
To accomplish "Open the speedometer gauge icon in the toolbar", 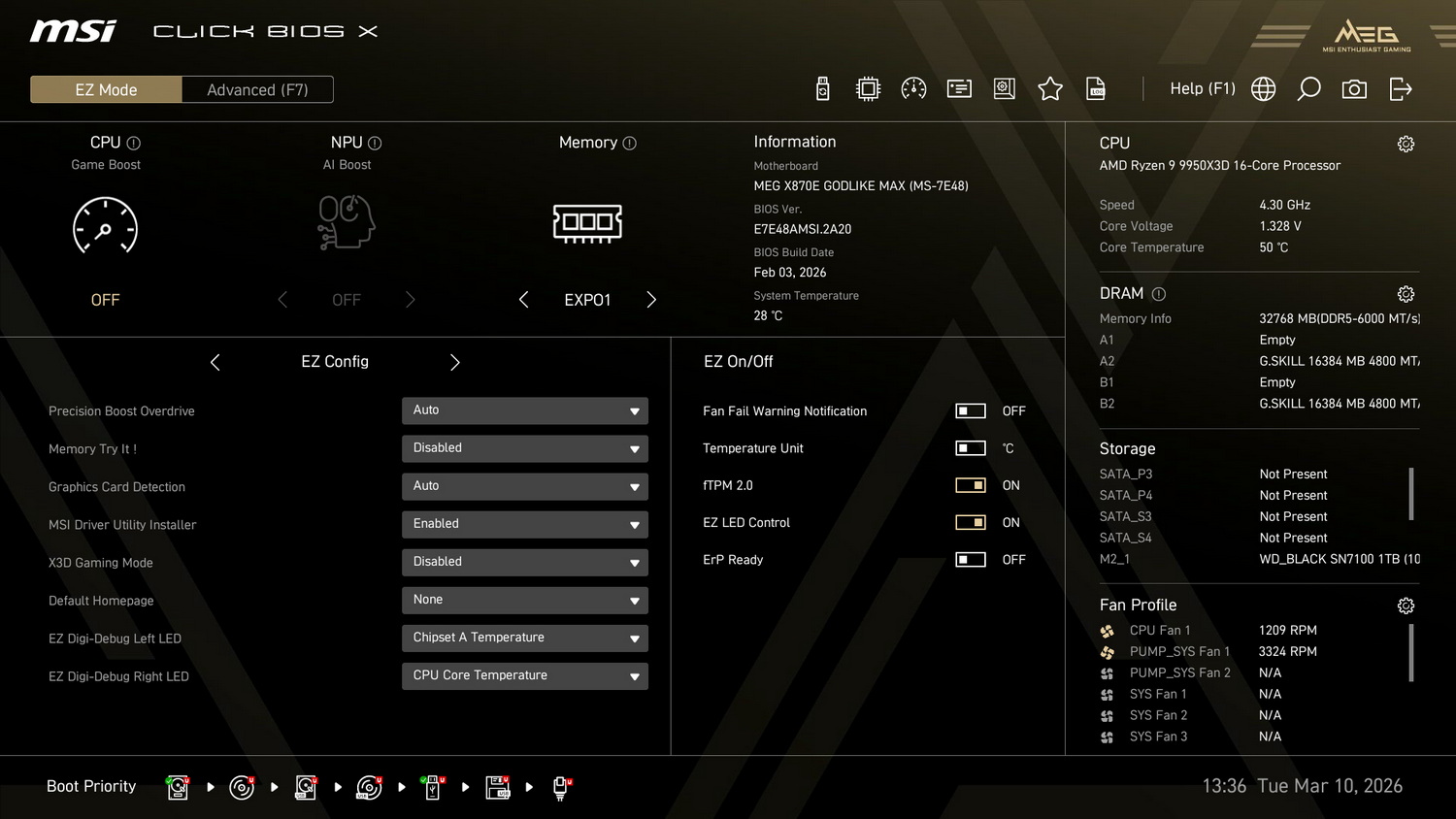I will [913, 89].
